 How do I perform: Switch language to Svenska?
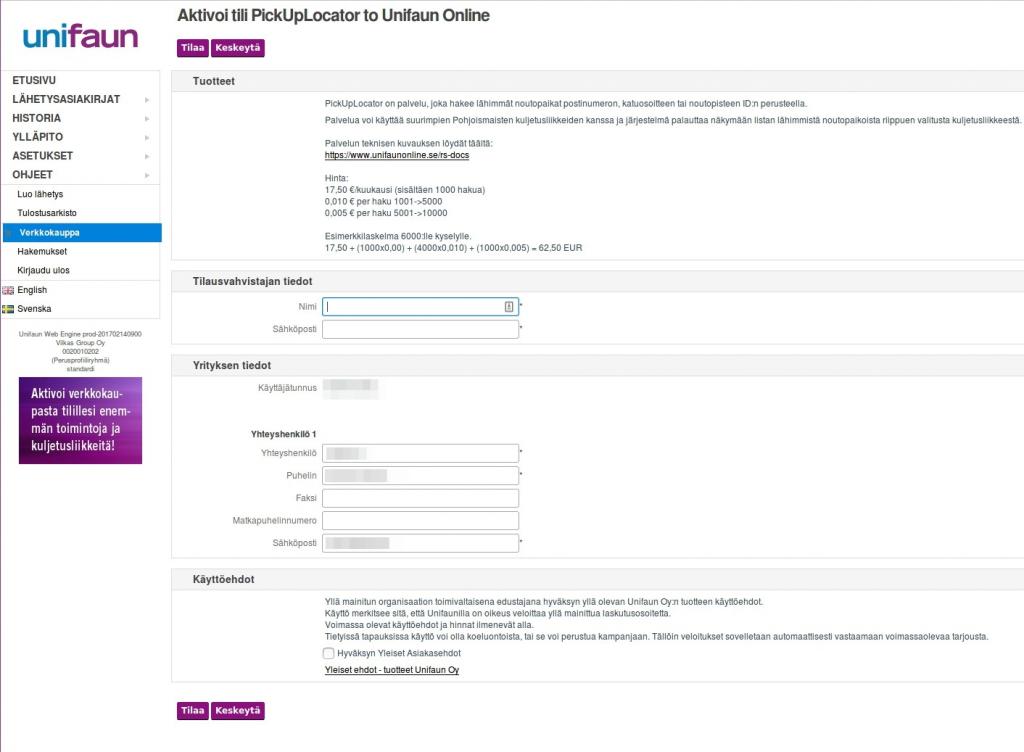tap(34, 309)
